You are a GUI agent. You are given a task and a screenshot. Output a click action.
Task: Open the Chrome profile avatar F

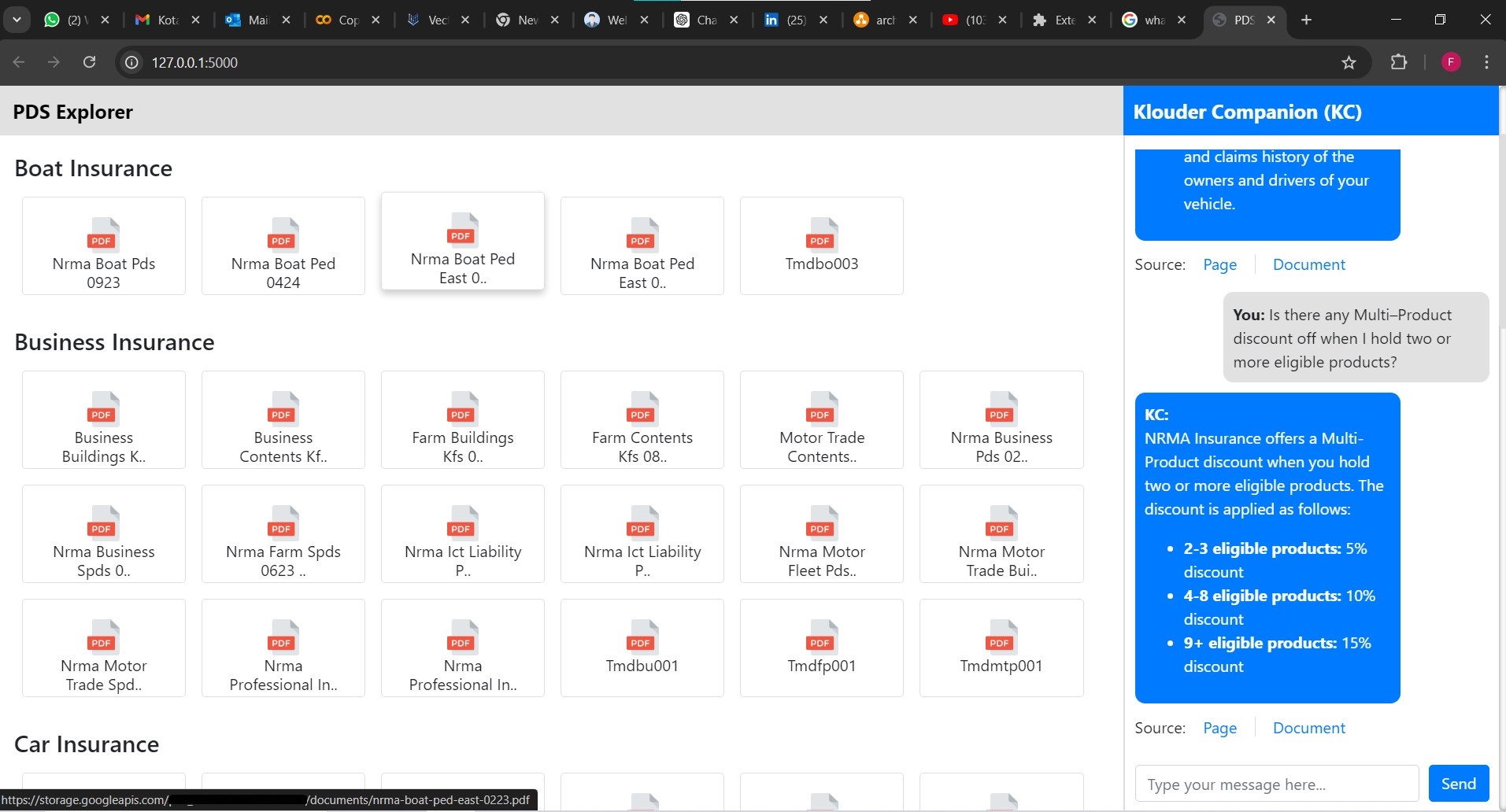[x=1451, y=62]
